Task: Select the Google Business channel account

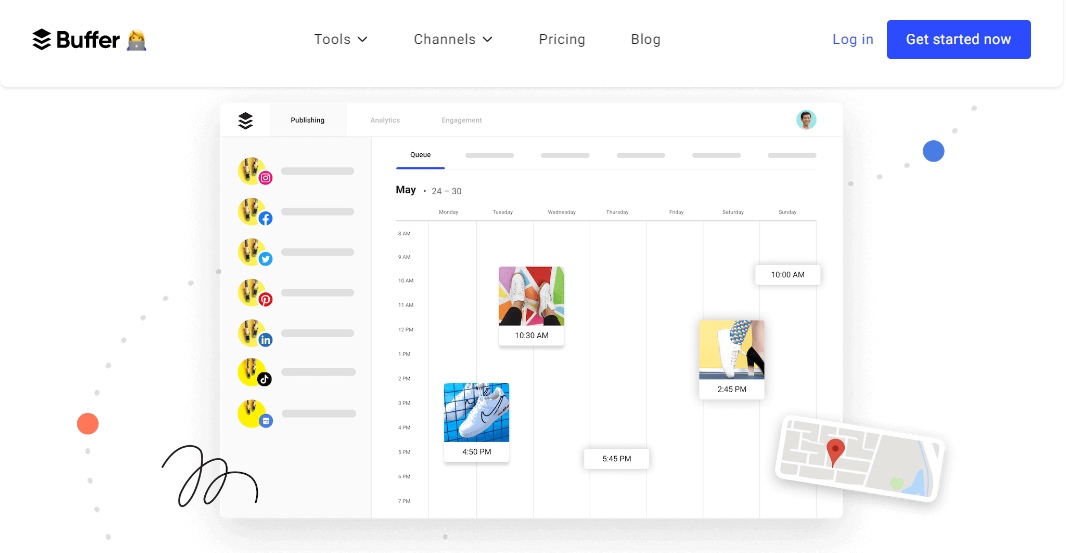Action: [x=296, y=414]
